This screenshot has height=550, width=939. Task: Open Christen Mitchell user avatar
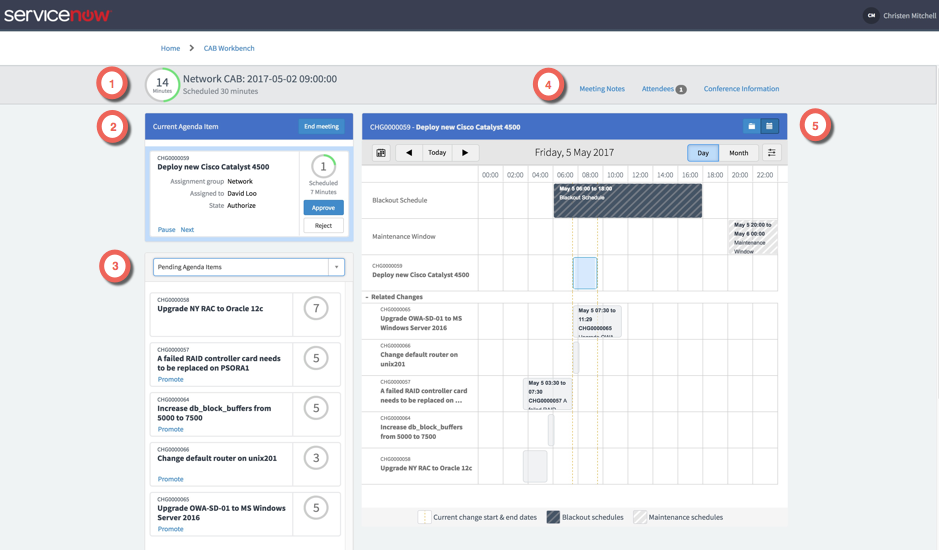pyautogui.click(x=871, y=16)
